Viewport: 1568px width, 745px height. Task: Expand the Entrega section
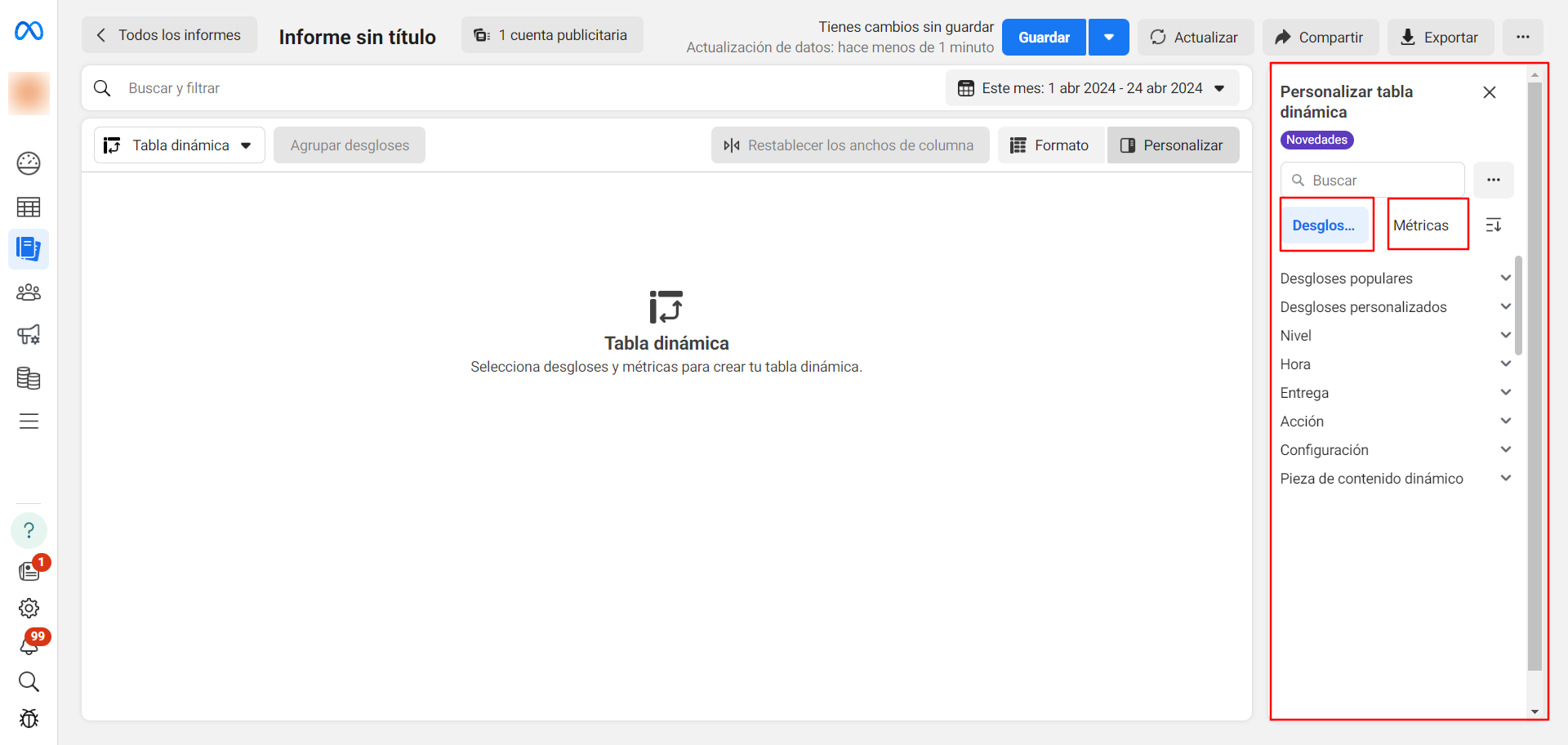coord(1396,393)
